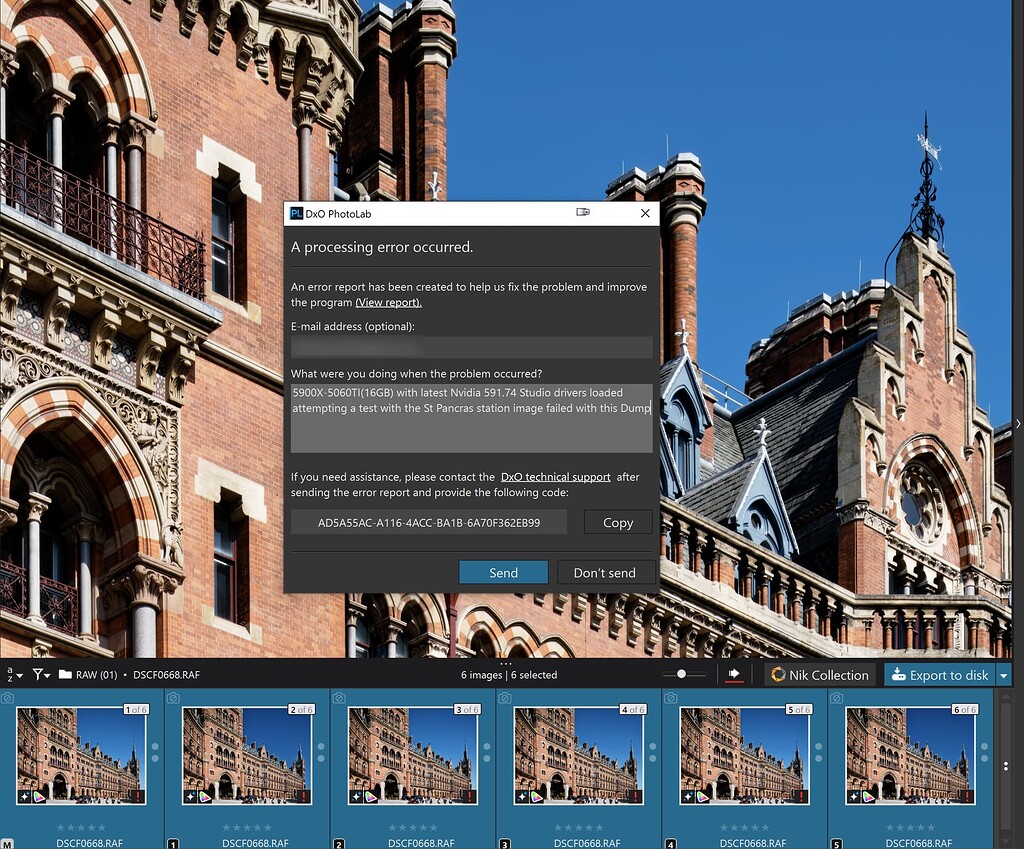Screen dimensions: 1024x849
Task: Click the camera icon on the first thumbnail
Action: click(7, 700)
